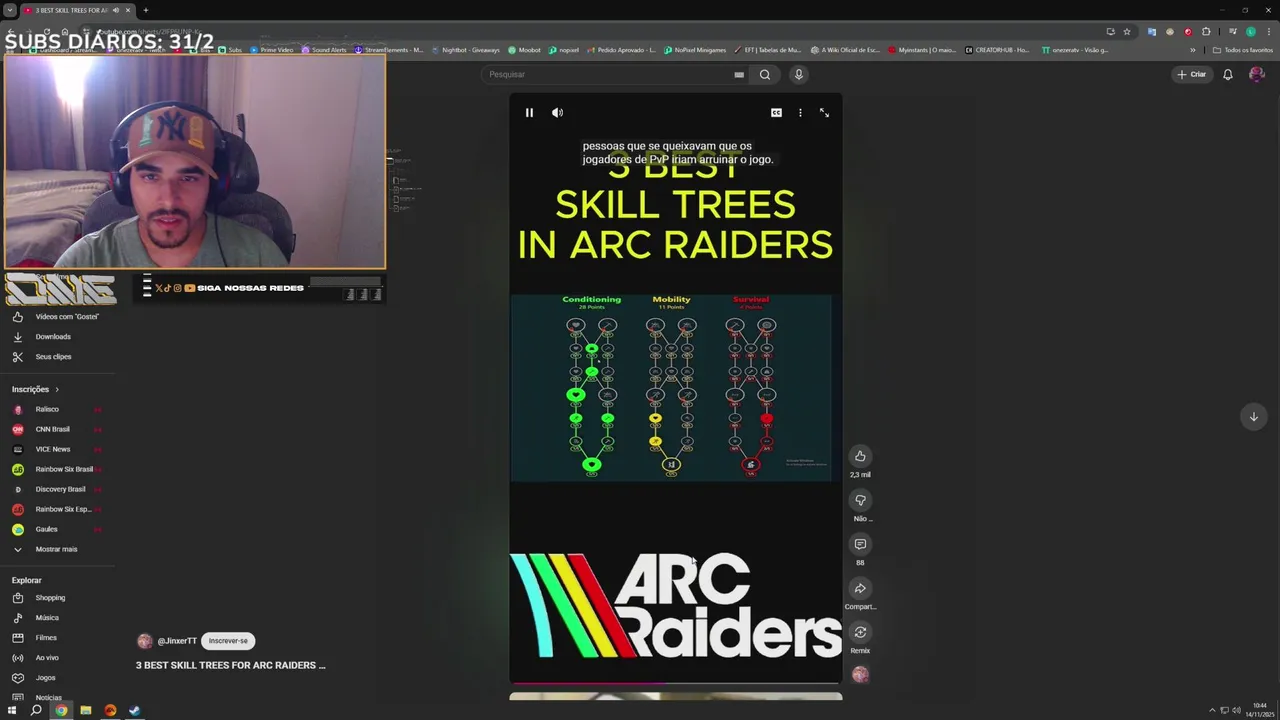Image resolution: width=1280 pixels, height=720 pixels.
Task: Dislike the Short with thumbs down
Action: coord(860,500)
